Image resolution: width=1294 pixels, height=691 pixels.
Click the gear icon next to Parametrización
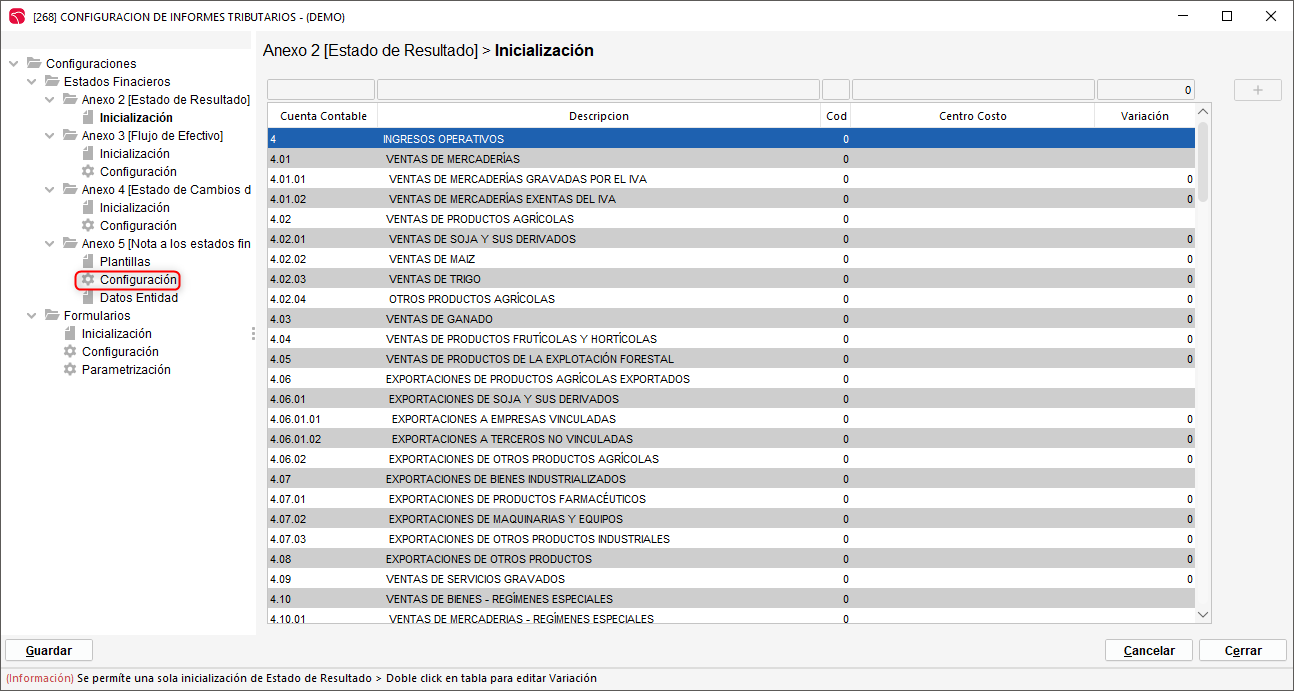pos(70,370)
